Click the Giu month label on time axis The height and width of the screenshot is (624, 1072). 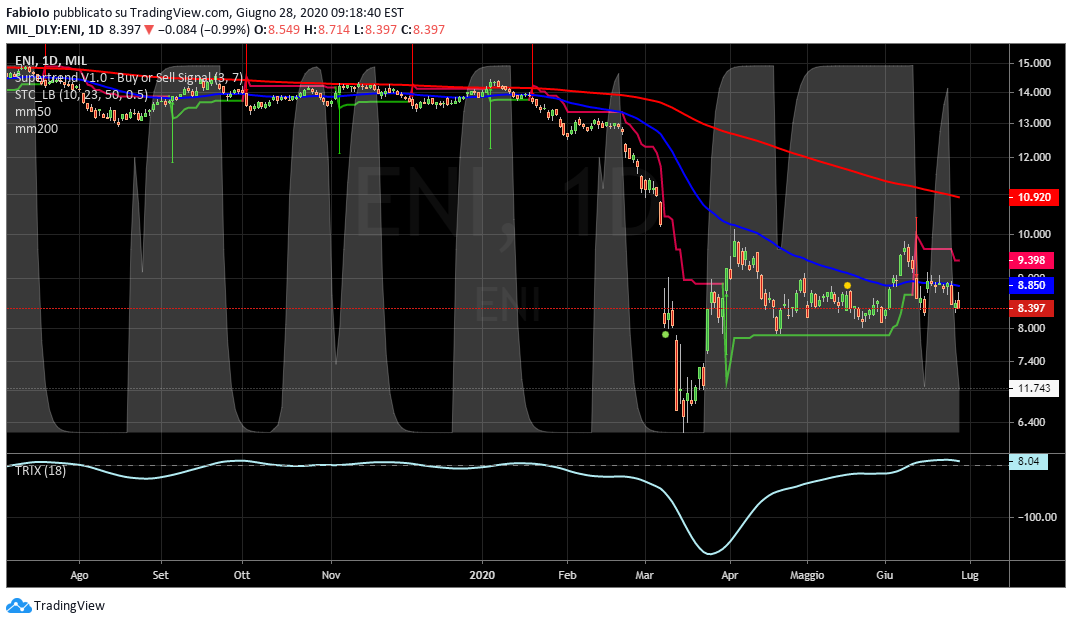[x=885, y=575]
